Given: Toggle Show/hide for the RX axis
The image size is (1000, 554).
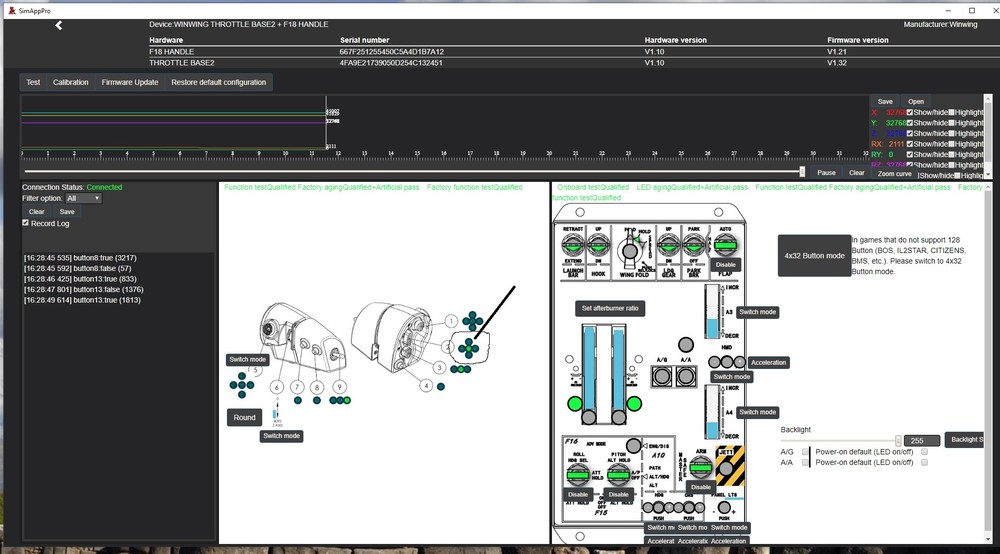Looking at the screenshot, I should tap(910, 143).
